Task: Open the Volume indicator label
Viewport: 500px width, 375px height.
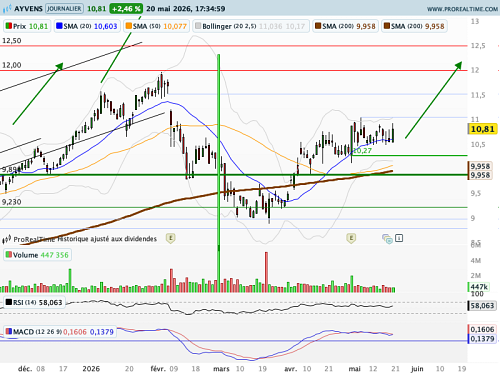Action: (x=26, y=255)
